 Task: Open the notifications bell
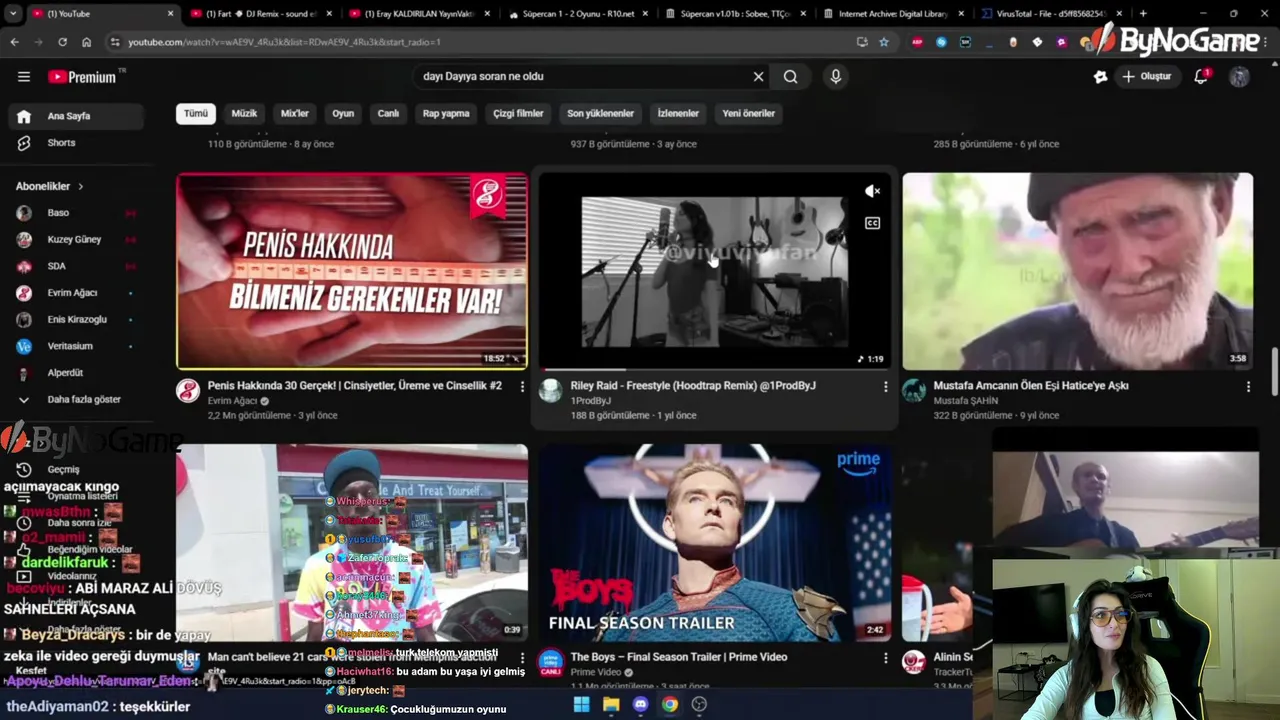[1201, 76]
